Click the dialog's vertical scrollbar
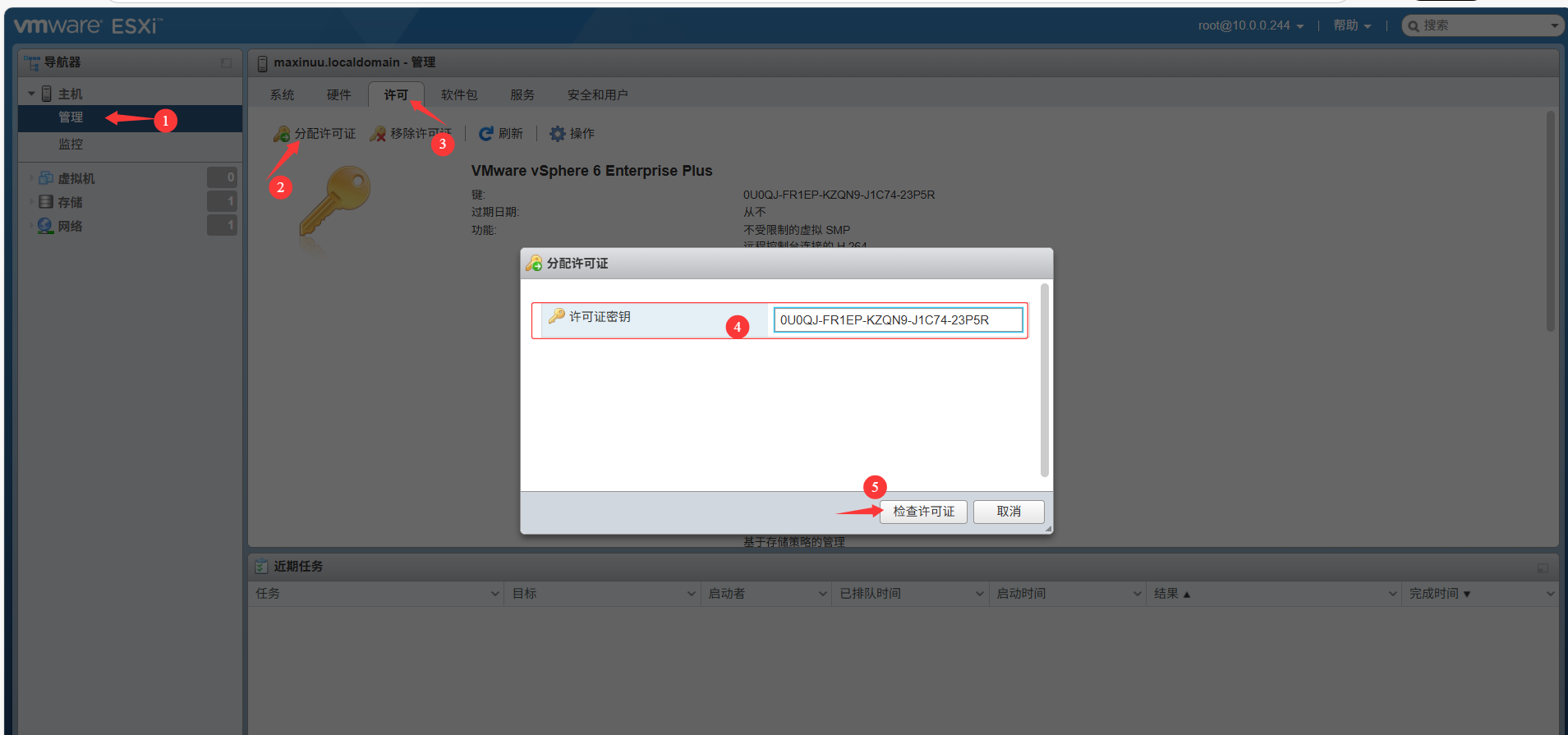This screenshot has width=1568, height=735. [1045, 380]
